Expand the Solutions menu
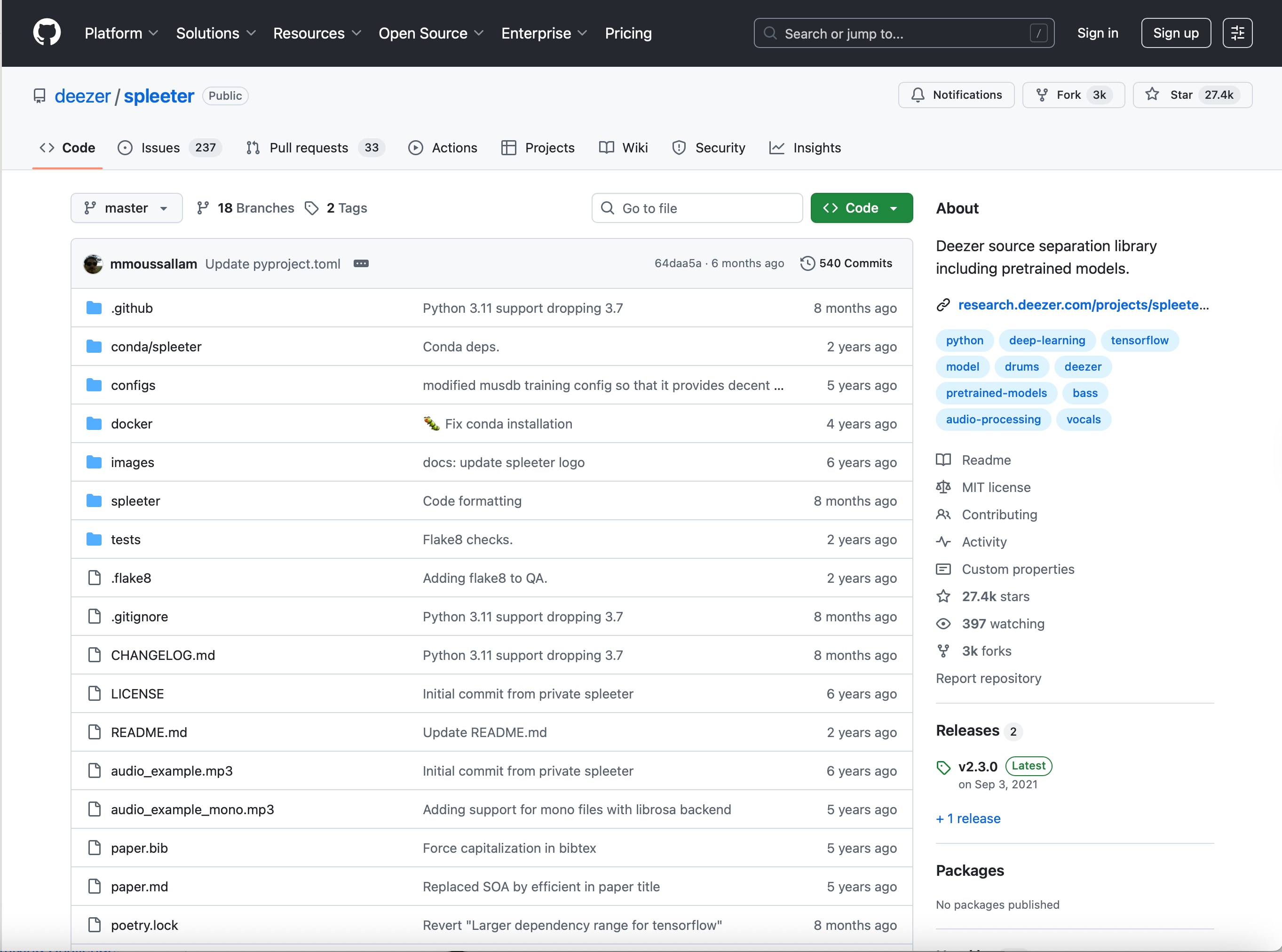Screen dimensions: 1282x952 click(x=216, y=33)
